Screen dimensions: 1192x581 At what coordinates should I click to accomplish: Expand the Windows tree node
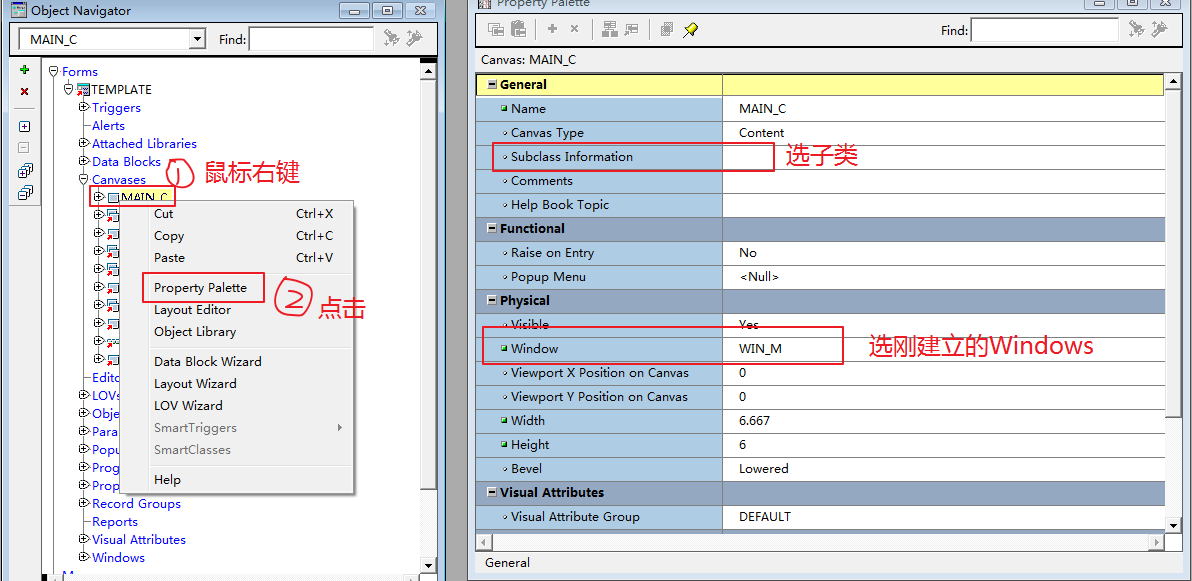point(84,557)
